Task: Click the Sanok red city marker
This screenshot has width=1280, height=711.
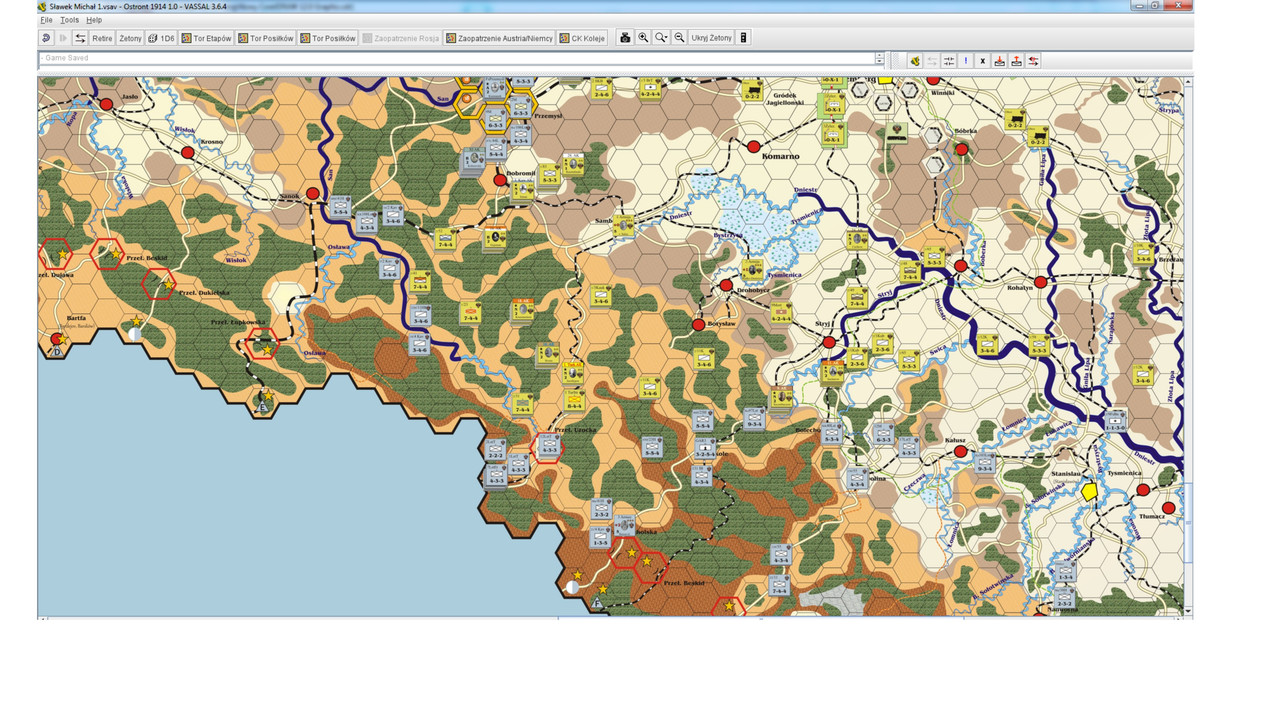Action: click(x=312, y=193)
